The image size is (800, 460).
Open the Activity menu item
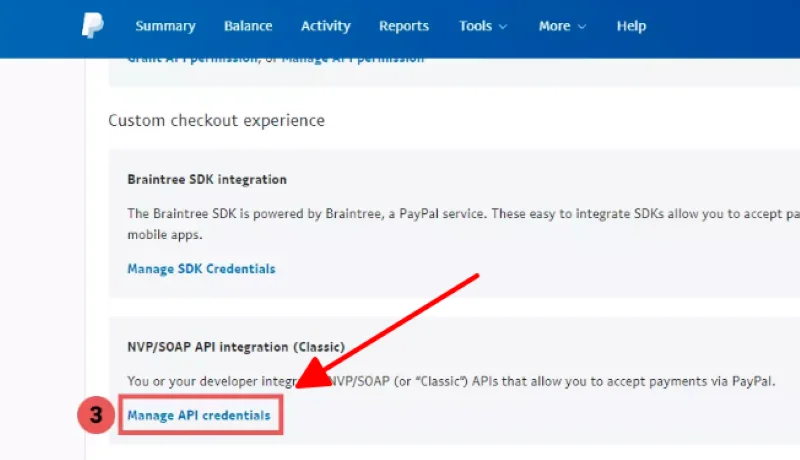tap(326, 26)
